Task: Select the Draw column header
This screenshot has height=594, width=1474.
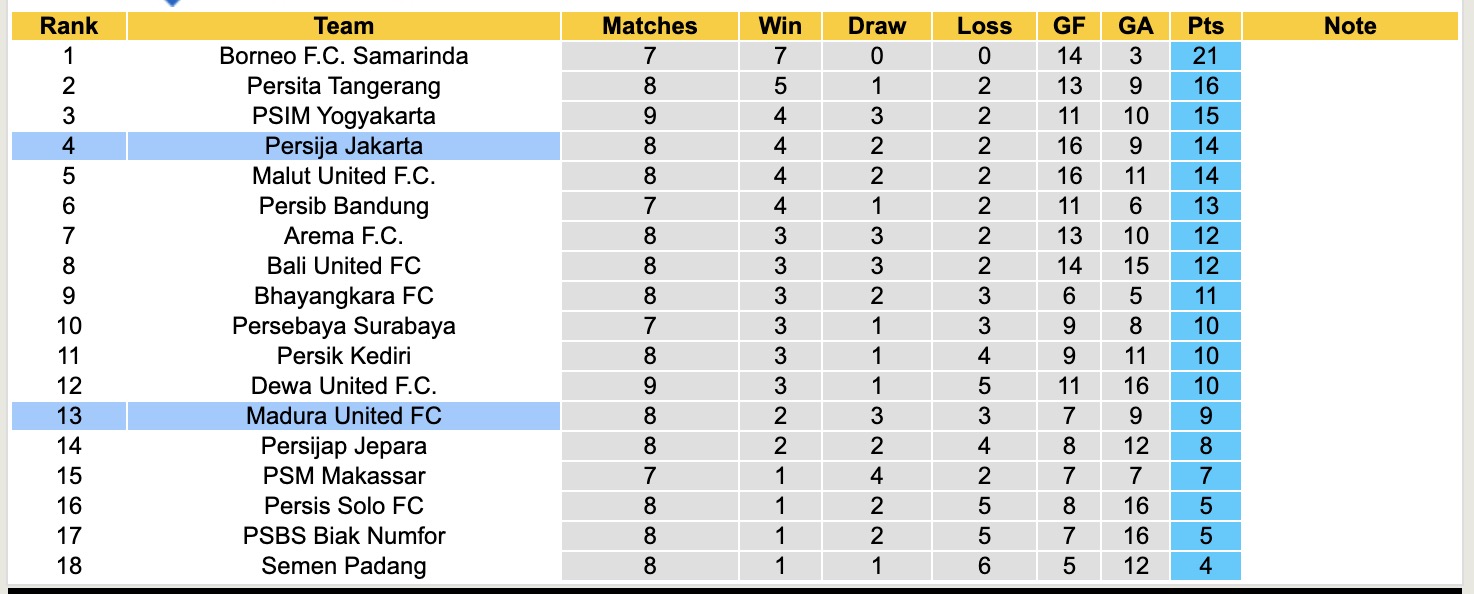Action: pos(876,26)
